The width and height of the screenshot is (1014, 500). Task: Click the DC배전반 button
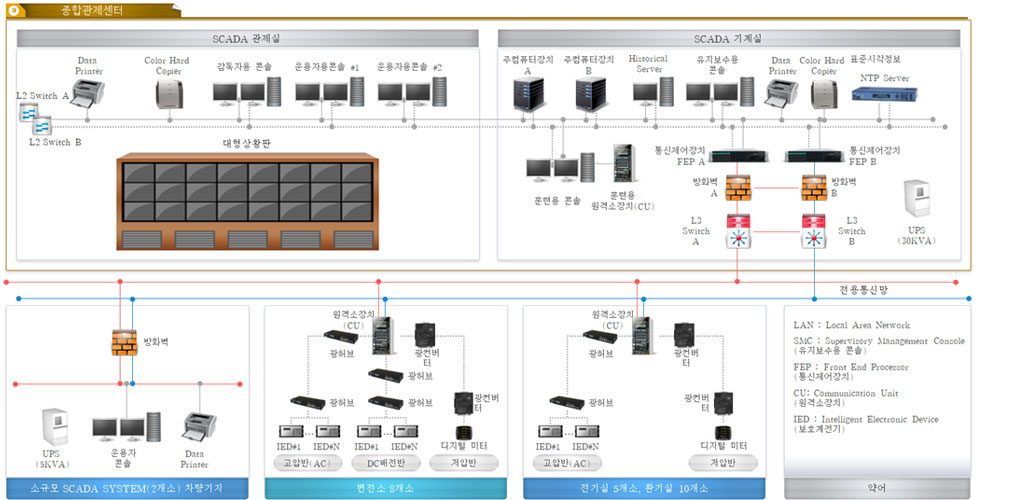click(x=385, y=463)
